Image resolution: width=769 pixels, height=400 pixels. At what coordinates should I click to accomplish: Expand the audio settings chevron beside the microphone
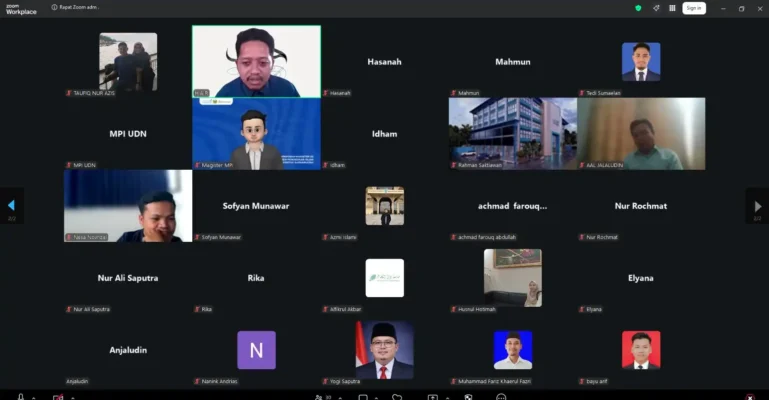(x=34, y=398)
